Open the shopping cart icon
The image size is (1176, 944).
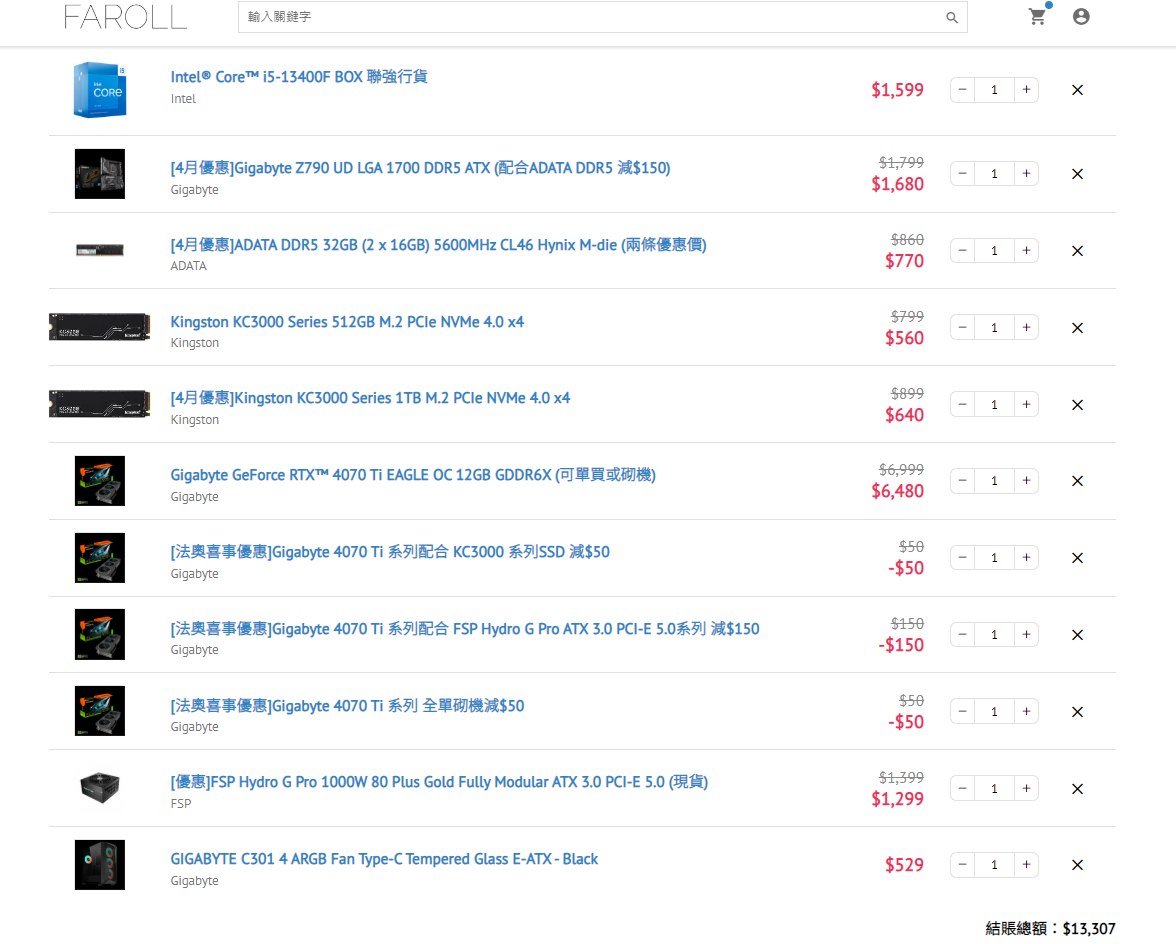coord(1037,17)
